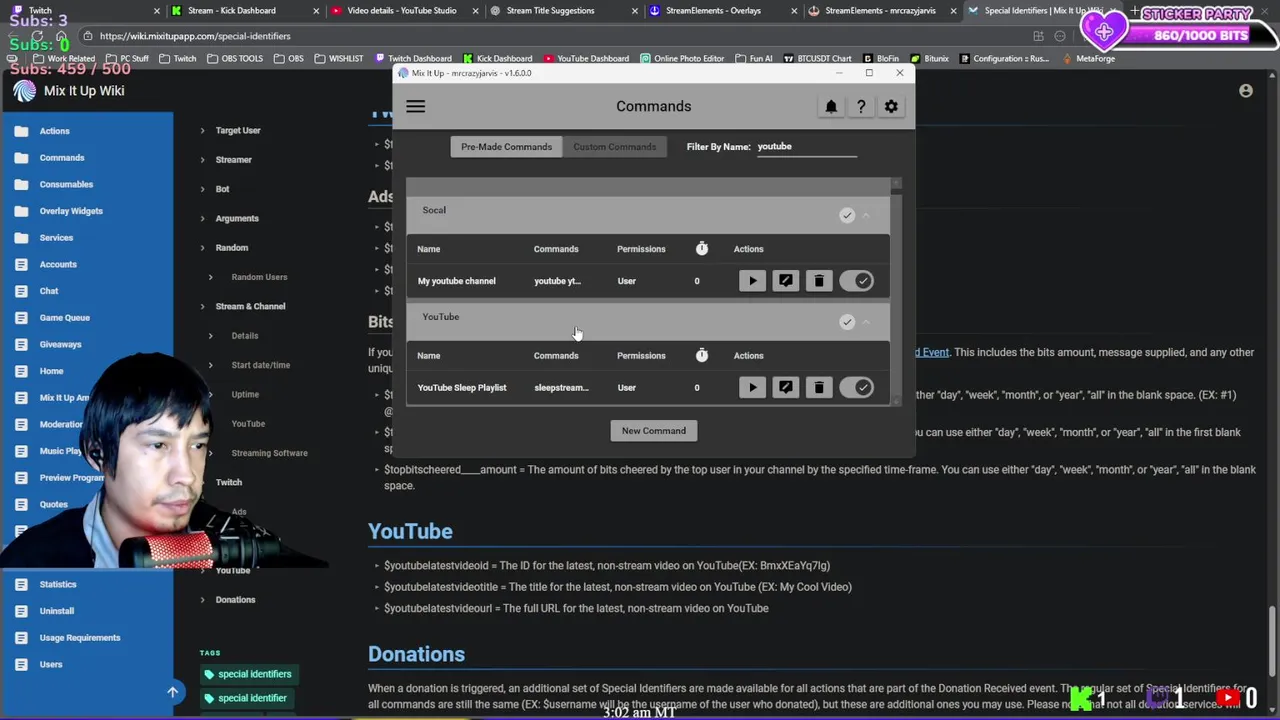Toggle the My youtube channel command enabled
The height and width of the screenshot is (720, 1280).
pyautogui.click(x=857, y=281)
